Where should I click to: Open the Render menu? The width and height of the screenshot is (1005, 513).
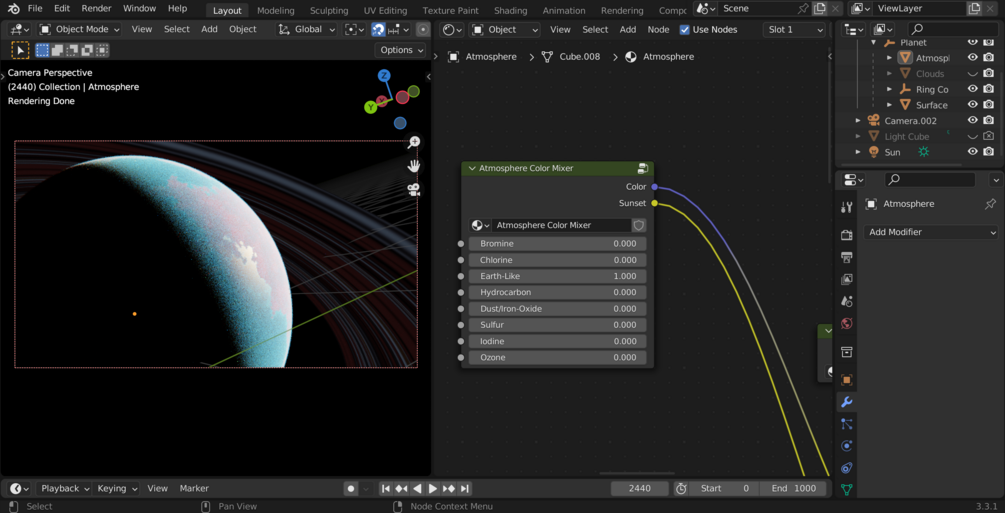click(x=96, y=9)
